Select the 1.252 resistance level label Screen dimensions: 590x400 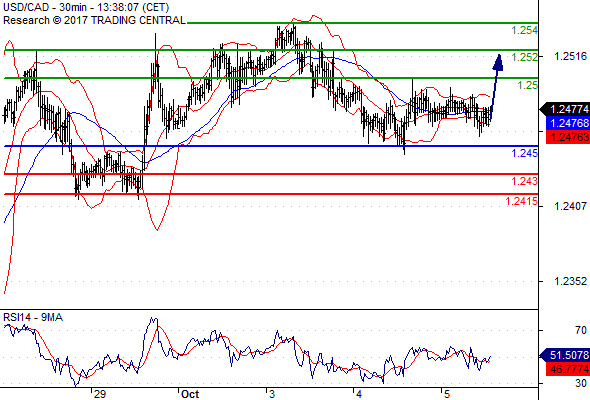525,57
